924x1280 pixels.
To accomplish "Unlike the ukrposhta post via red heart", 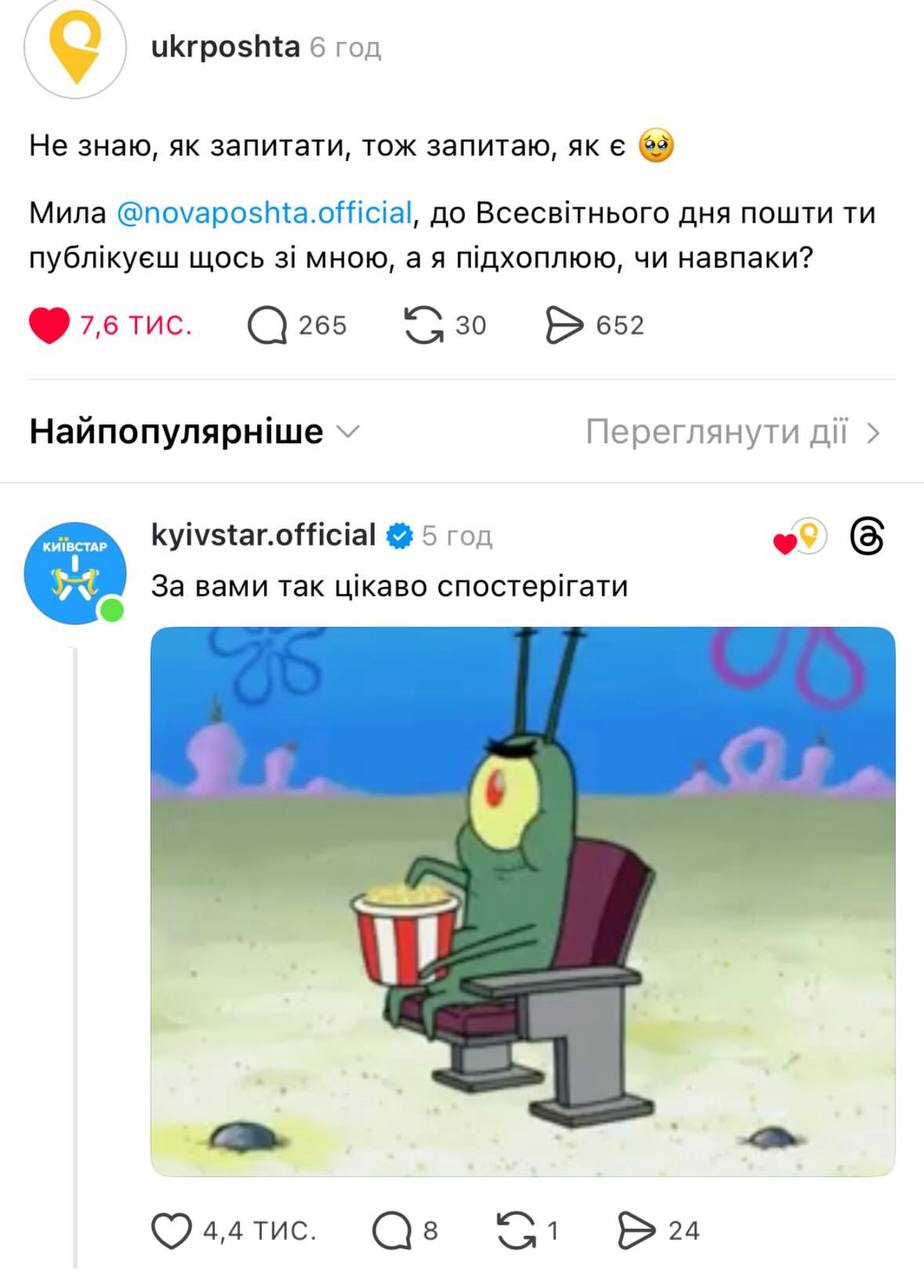I will [x=49, y=325].
